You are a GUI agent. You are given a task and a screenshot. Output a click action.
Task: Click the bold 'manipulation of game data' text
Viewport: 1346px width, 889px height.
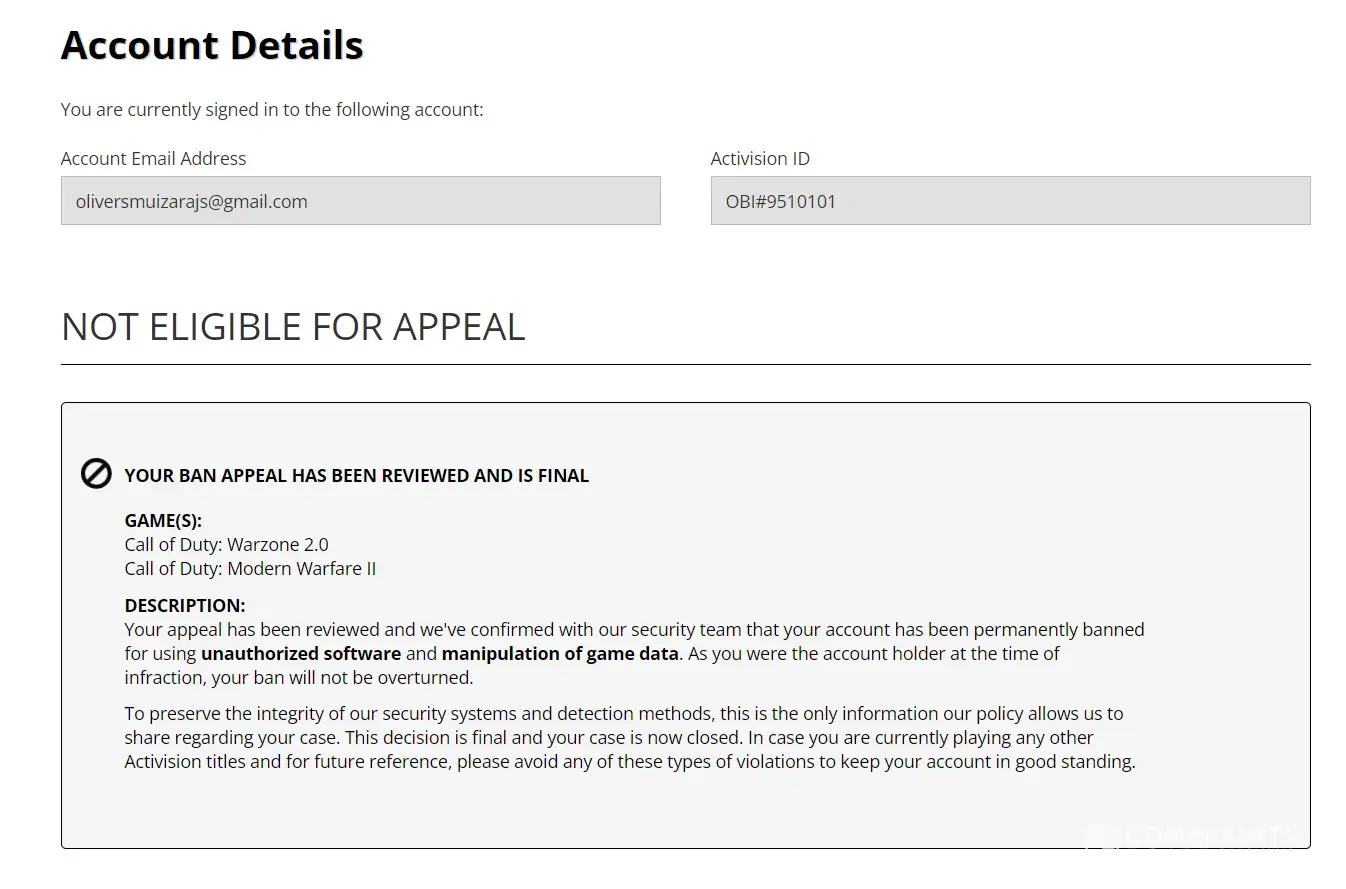(x=560, y=654)
